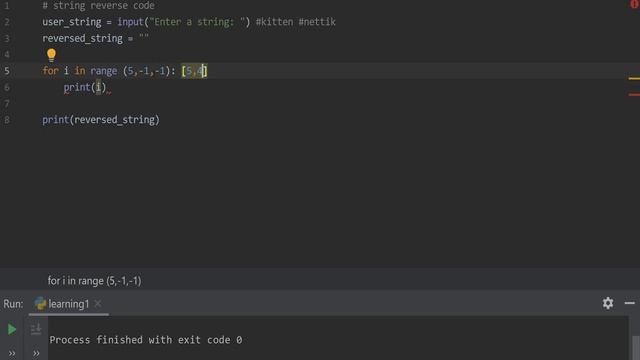Click 'print(reversed_string)' on line 8
640x360 pixels.
pyautogui.click(x=101, y=120)
